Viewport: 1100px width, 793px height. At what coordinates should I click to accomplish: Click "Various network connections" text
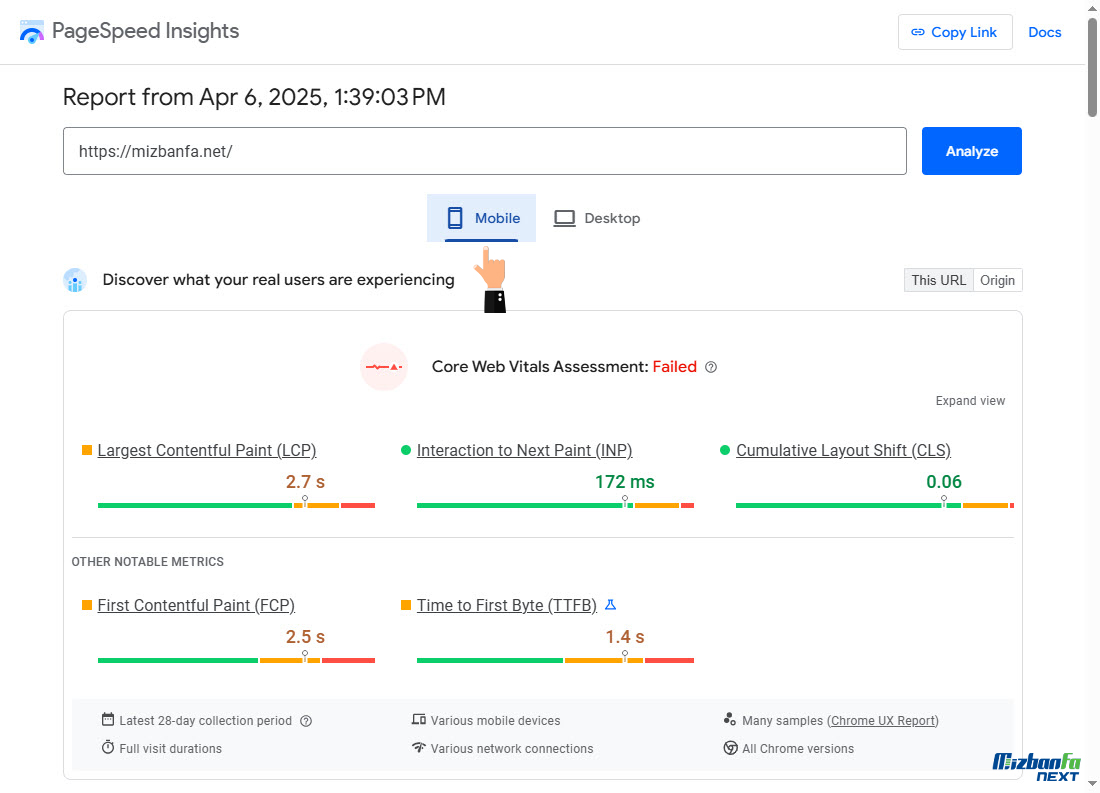(512, 749)
